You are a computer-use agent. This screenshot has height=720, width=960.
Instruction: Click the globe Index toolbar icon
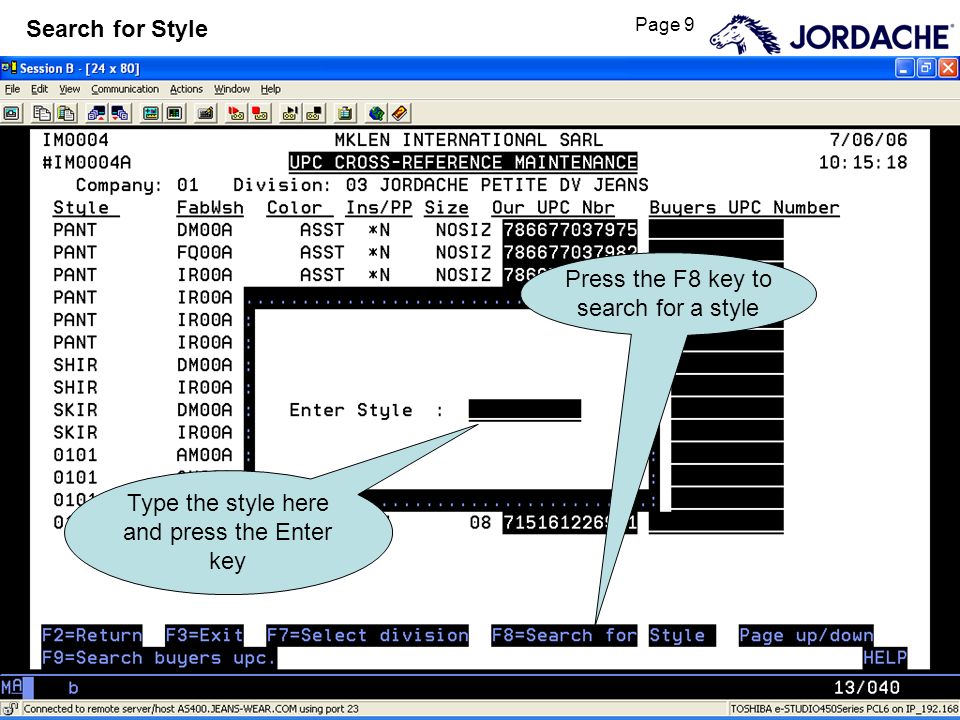coord(376,113)
